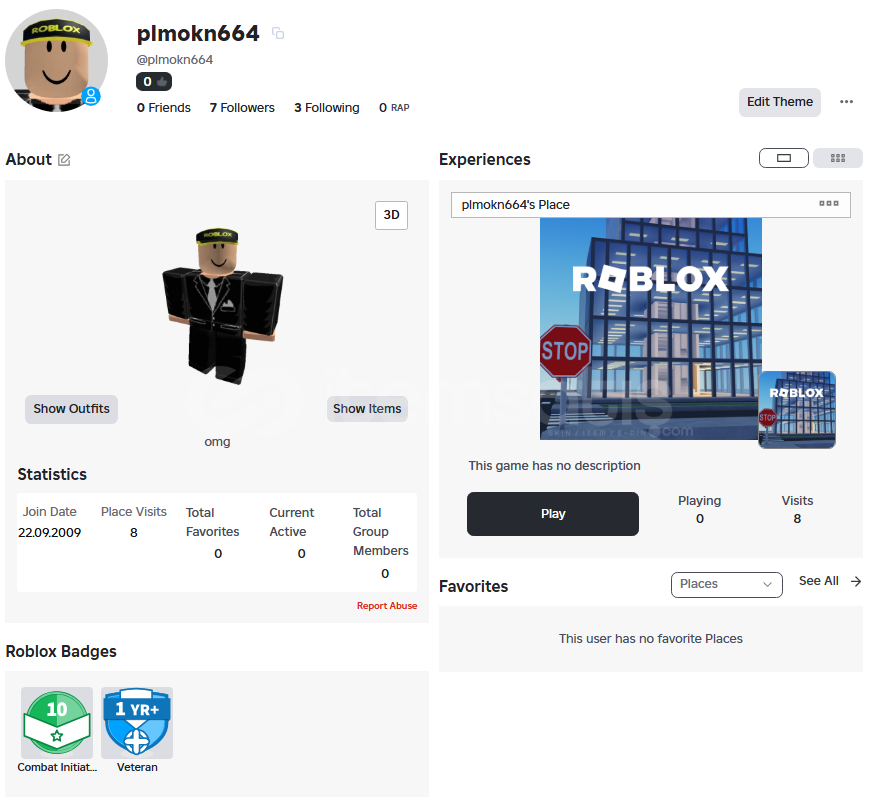View the 7 Followers list
Screen dimensions: 877x803
pos(242,107)
